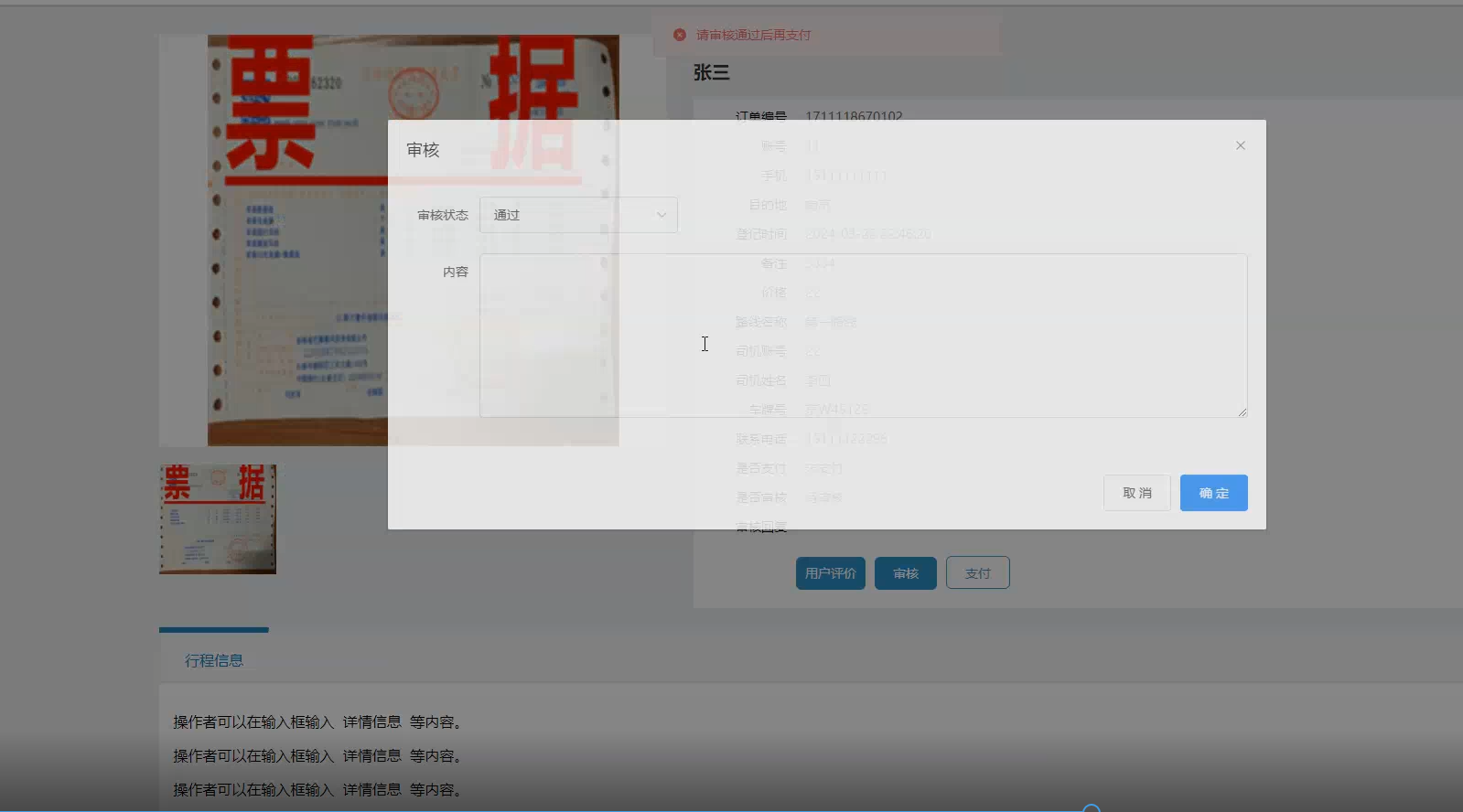Click the error icon in the 请审核通过后再支付 alert
Screen dimensions: 1463x812
coord(680,35)
